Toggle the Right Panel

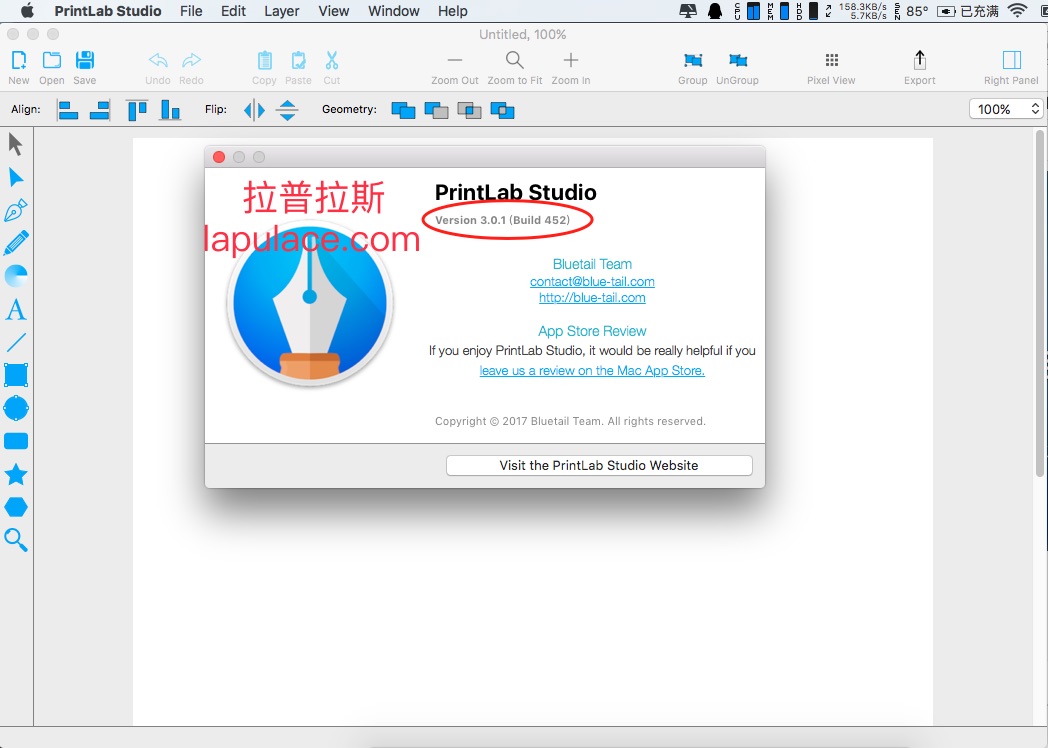[1011, 68]
